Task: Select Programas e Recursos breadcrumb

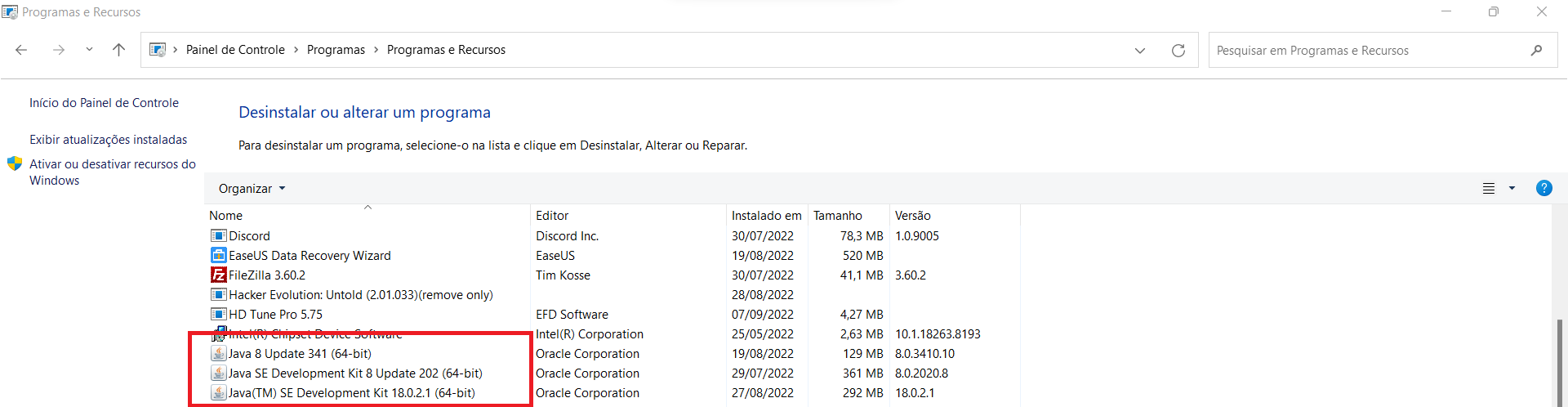Action: click(x=446, y=50)
